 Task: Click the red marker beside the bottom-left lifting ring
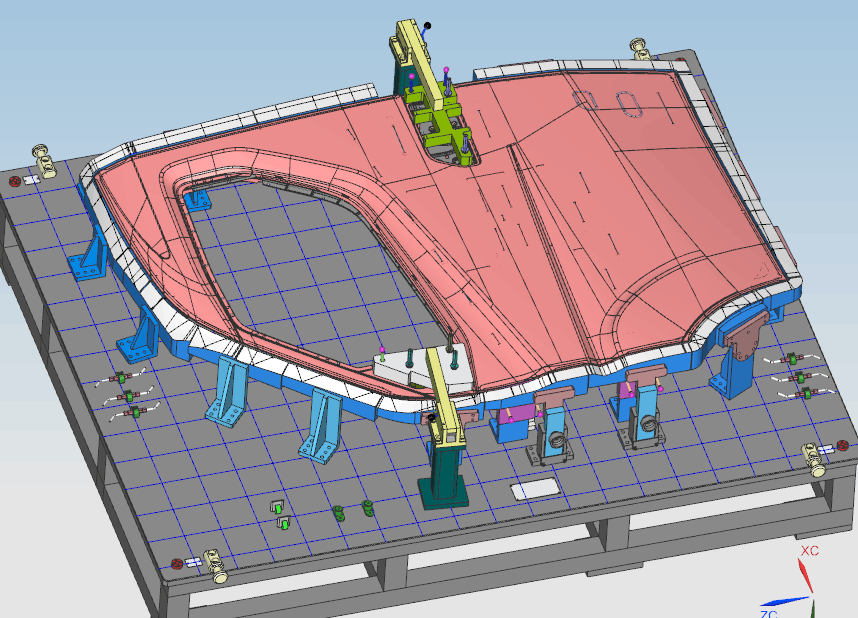click(177, 563)
